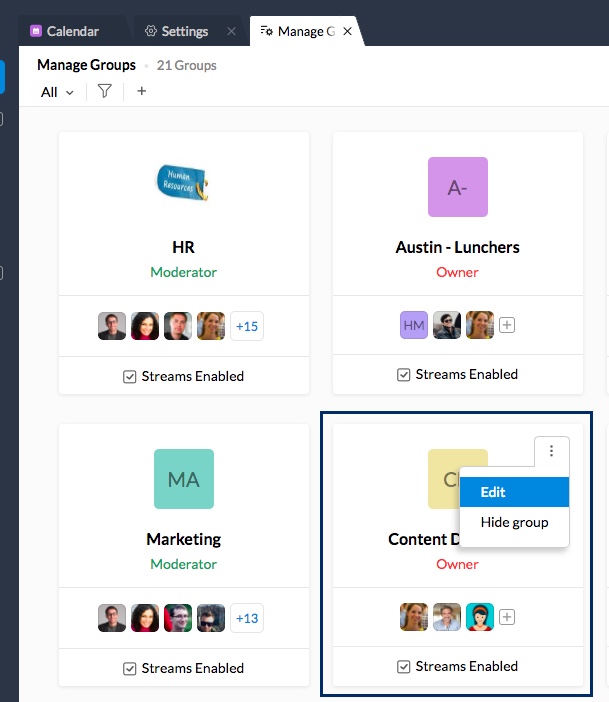Add a member to Content group
This screenshot has height=702, width=609.
(507, 617)
